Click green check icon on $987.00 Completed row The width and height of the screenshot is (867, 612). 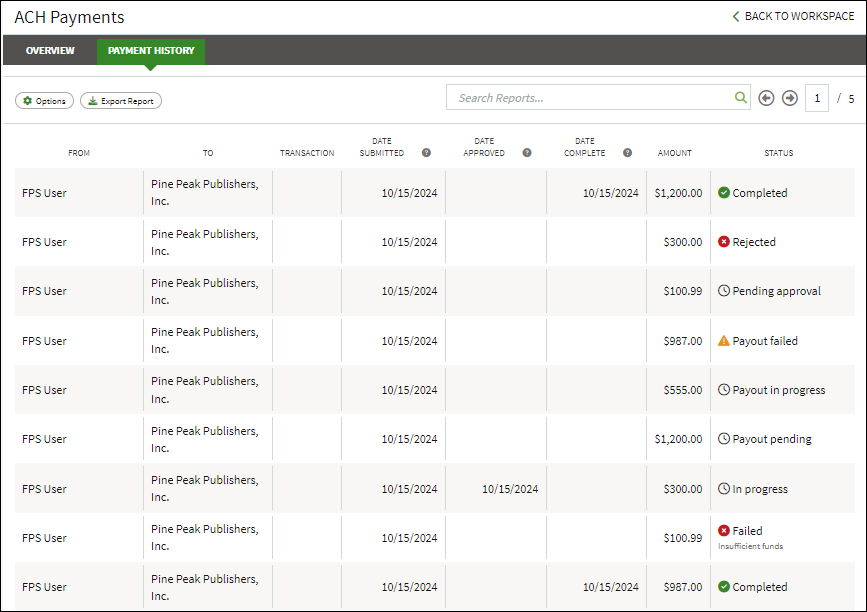(x=723, y=587)
